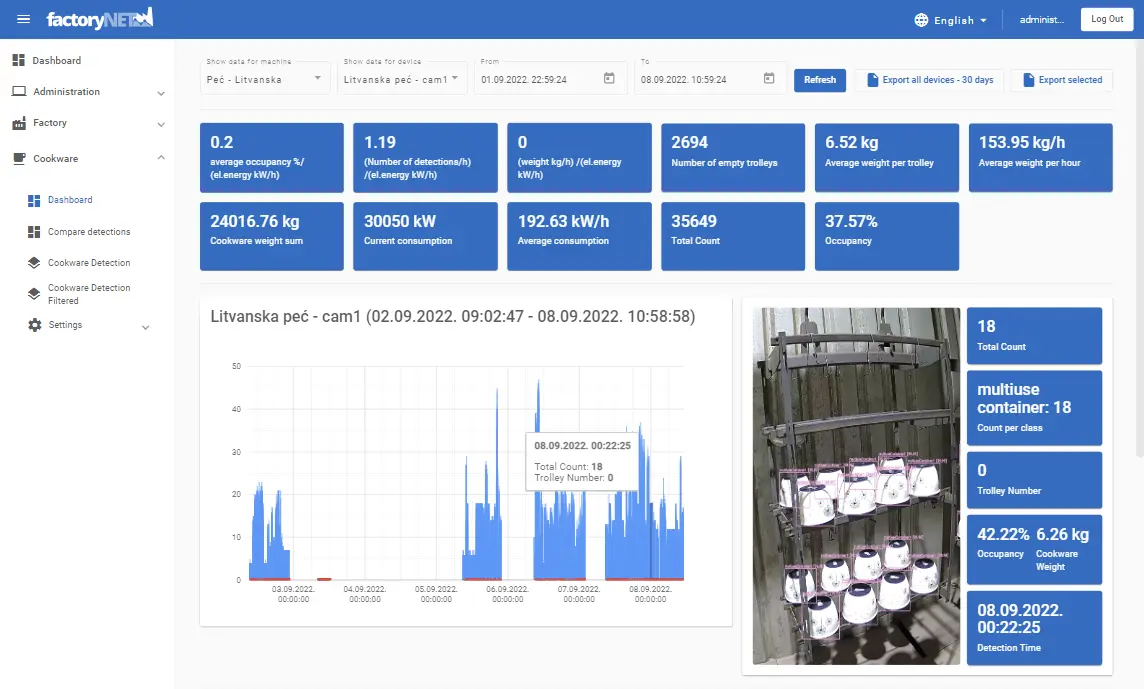The height and width of the screenshot is (689, 1144).
Task: Open the To date calendar picker
Action: [769, 78]
